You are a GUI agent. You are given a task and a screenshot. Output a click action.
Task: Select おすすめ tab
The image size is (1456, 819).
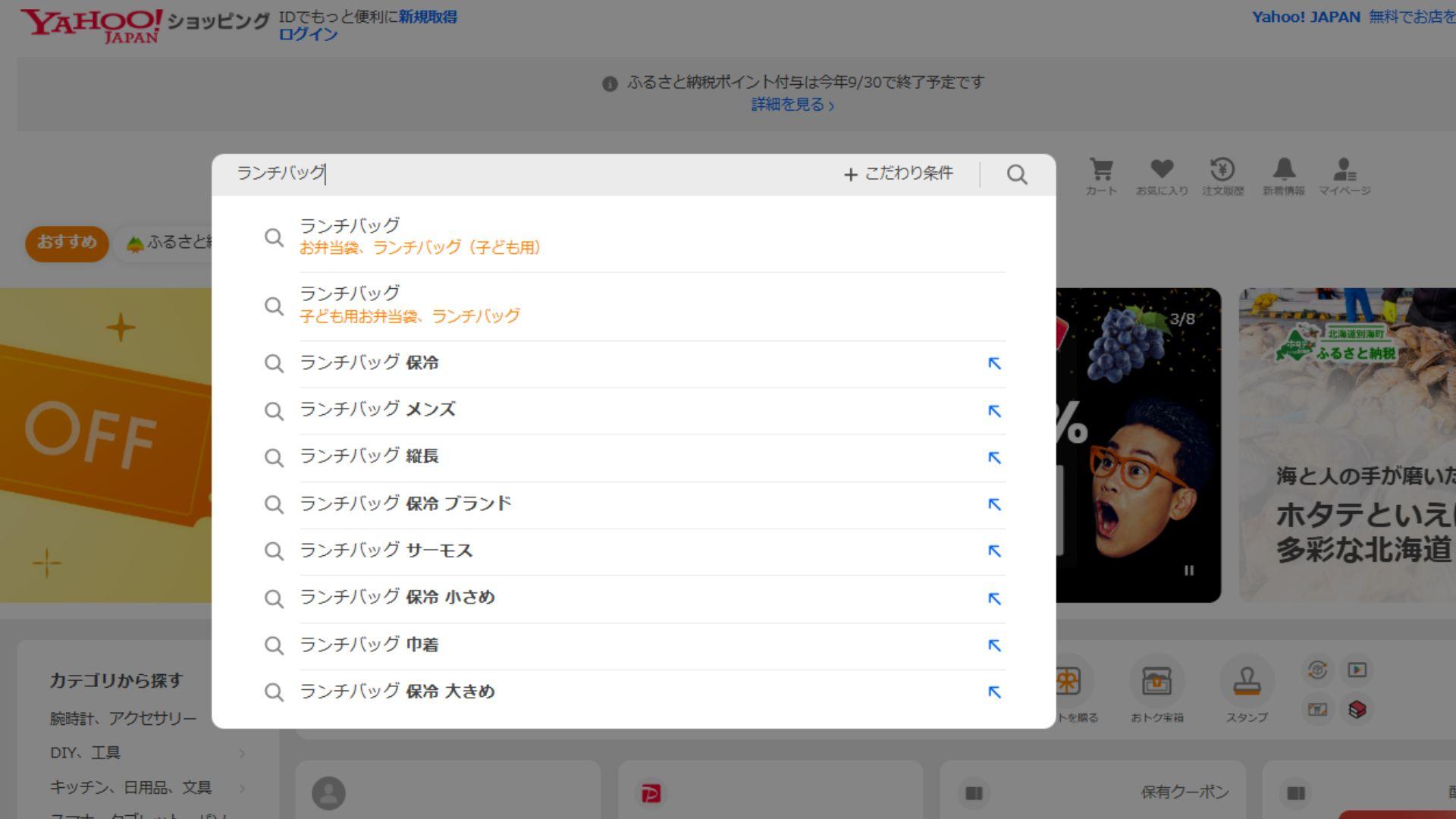(x=67, y=243)
